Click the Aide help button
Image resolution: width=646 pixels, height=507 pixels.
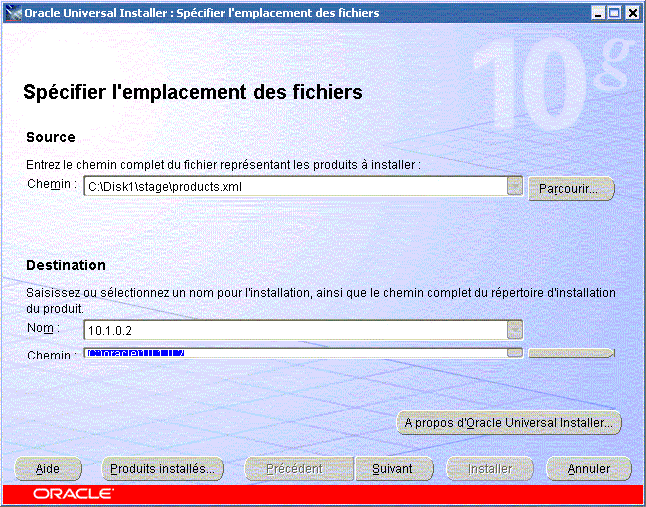point(47,468)
